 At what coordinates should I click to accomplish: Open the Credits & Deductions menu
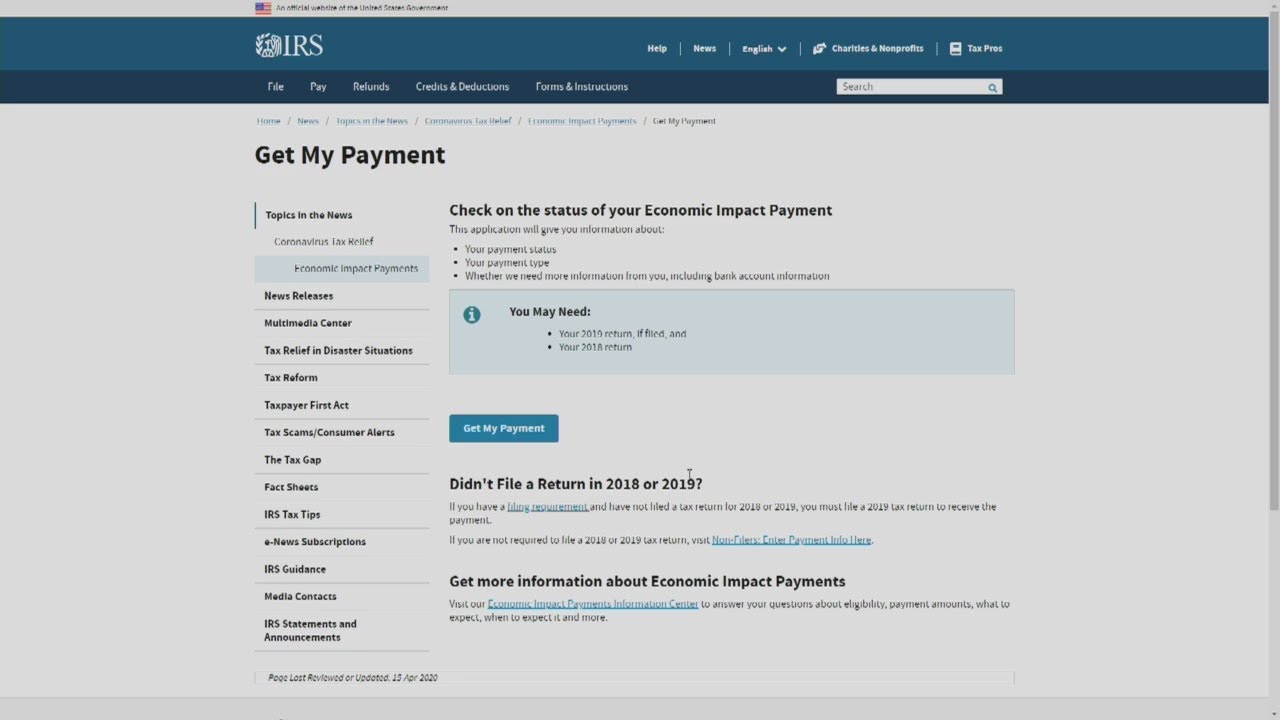(x=462, y=87)
